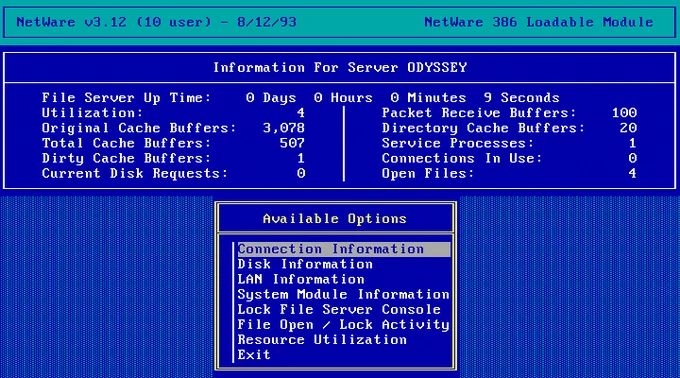Click the Available Options title
680x378 pixels.
[x=335, y=219]
